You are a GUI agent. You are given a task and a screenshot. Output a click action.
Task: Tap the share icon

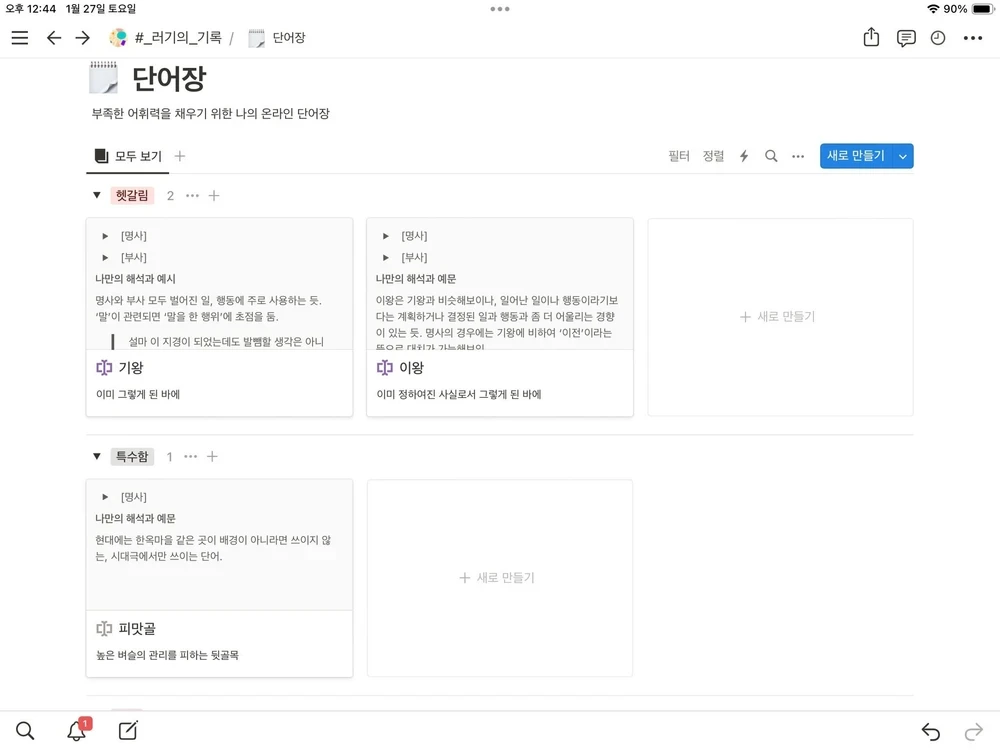coord(871,38)
